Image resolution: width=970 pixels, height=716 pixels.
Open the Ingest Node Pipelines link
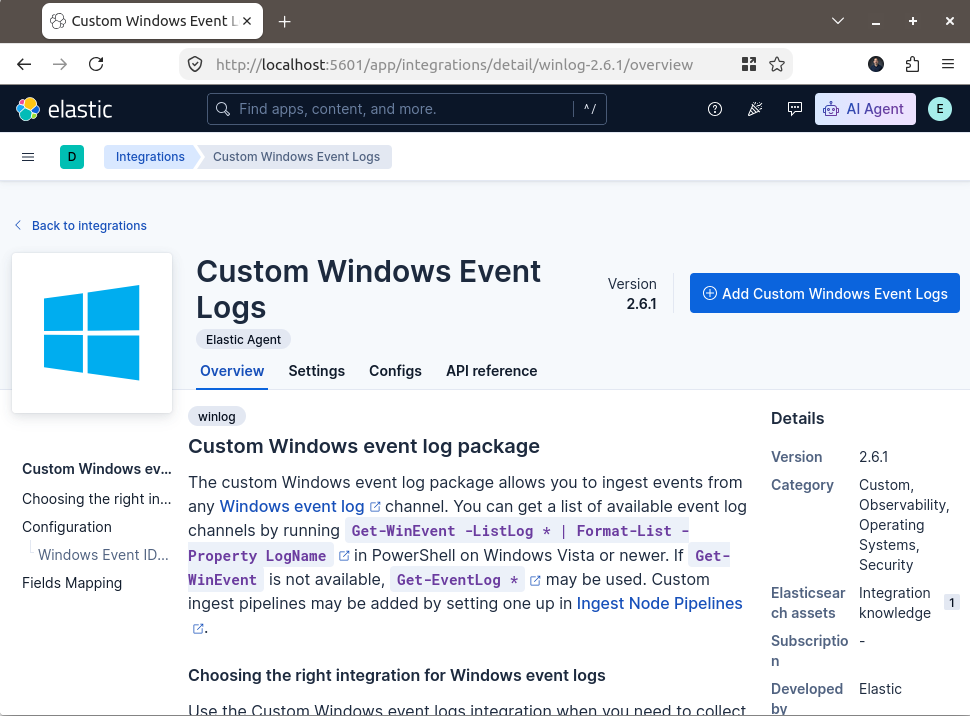tap(659, 603)
